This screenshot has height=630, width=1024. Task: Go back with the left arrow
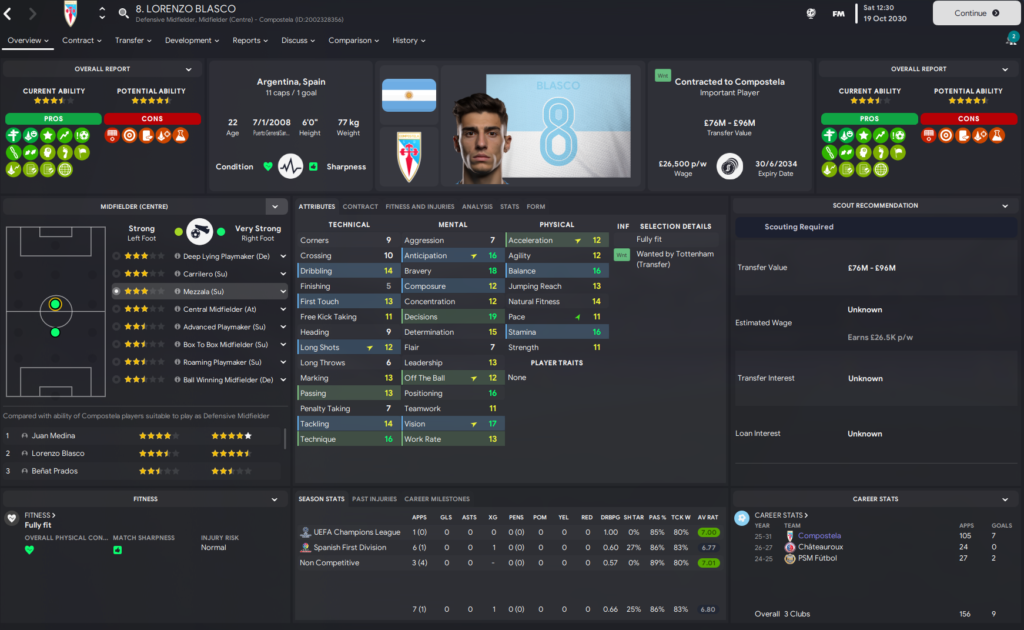click(x=8, y=13)
